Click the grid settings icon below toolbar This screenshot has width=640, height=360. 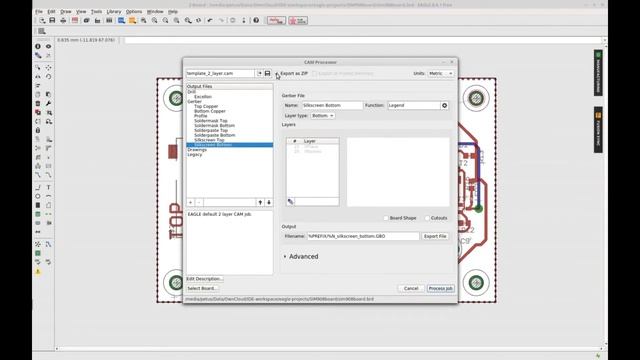42,31
